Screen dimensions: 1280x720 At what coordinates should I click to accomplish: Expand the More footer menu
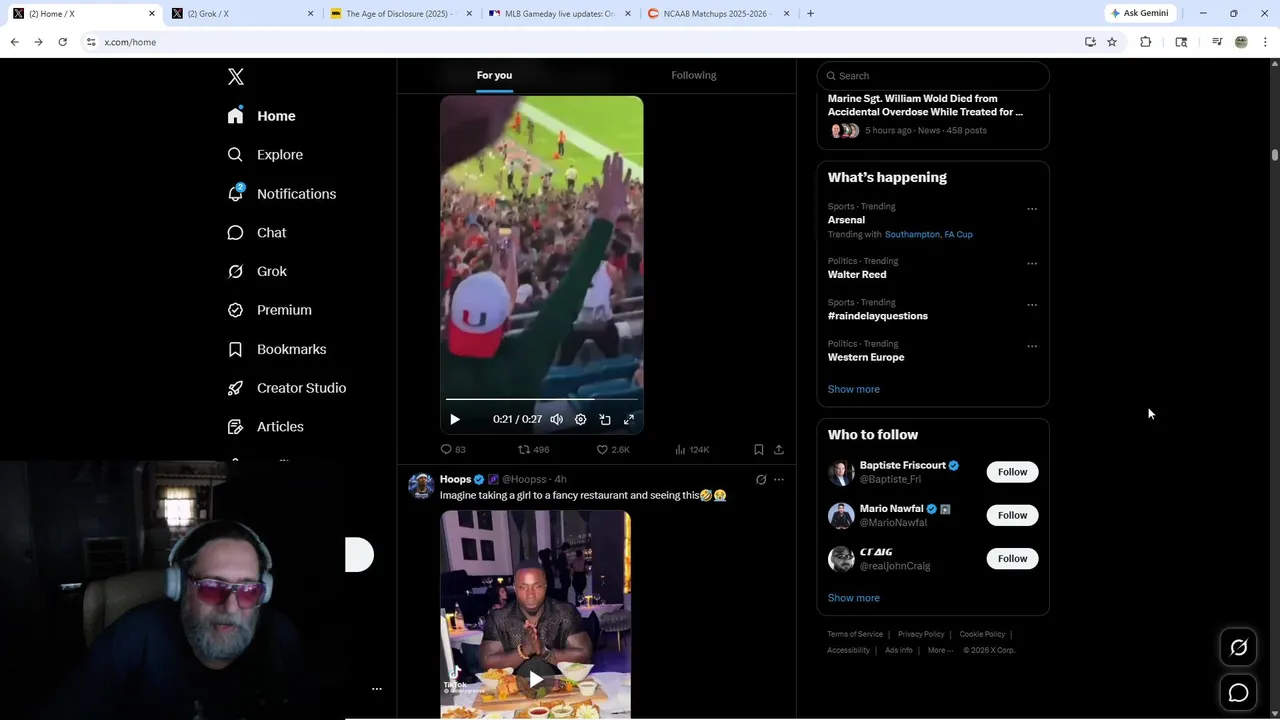click(940, 650)
